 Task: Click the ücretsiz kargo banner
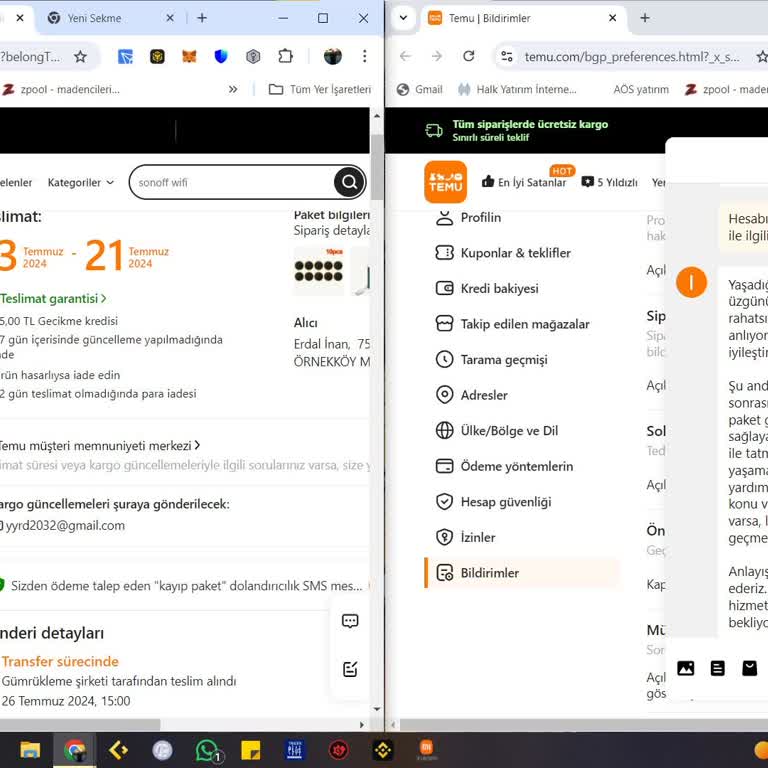517,130
